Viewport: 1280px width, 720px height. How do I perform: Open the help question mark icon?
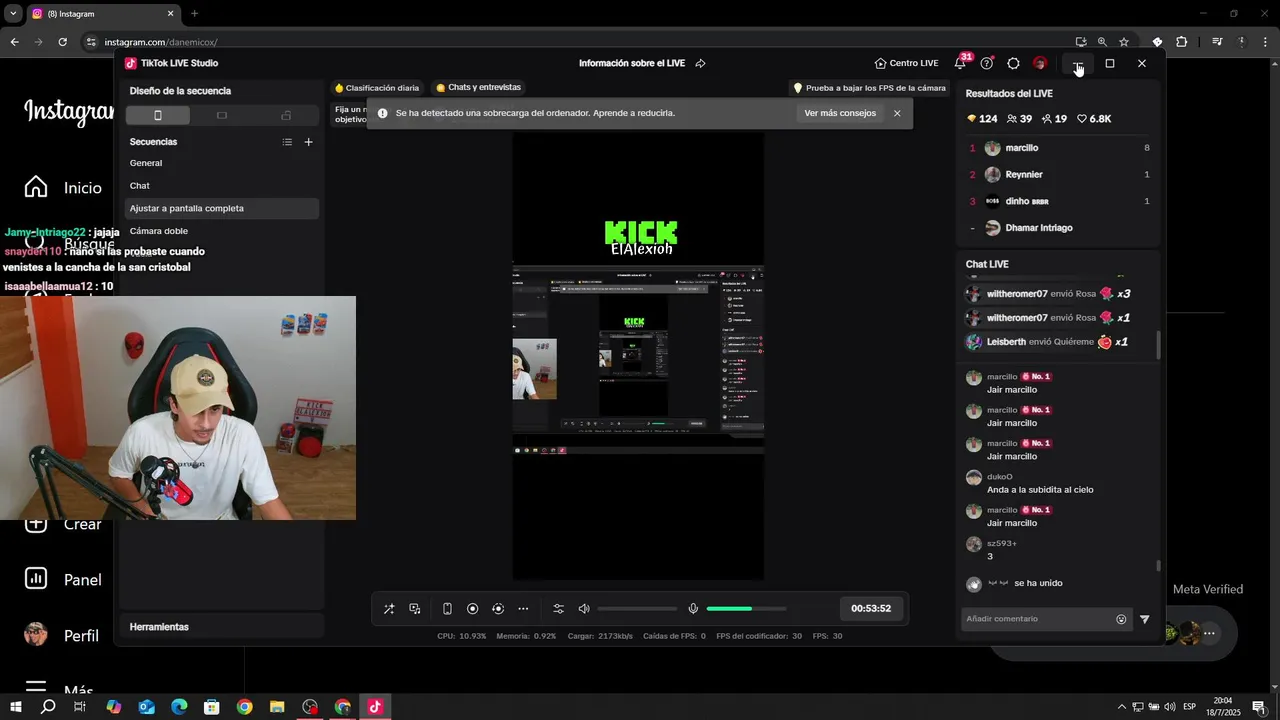click(x=987, y=63)
